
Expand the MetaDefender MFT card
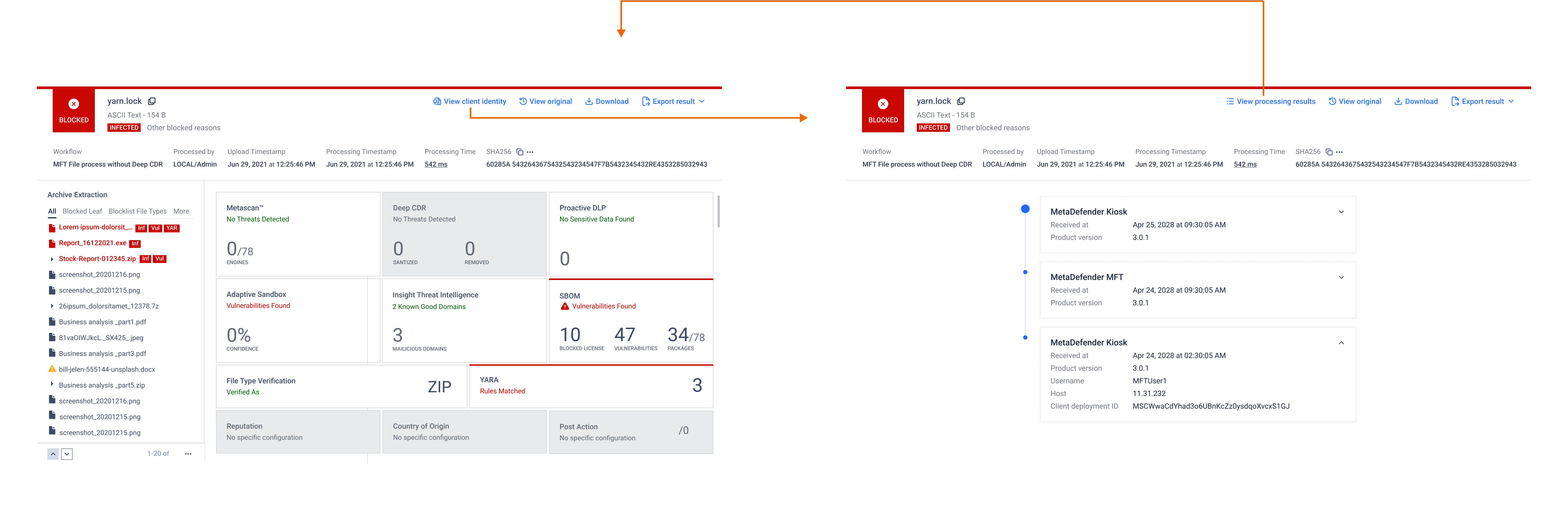pyautogui.click(x=1341, y=277)
